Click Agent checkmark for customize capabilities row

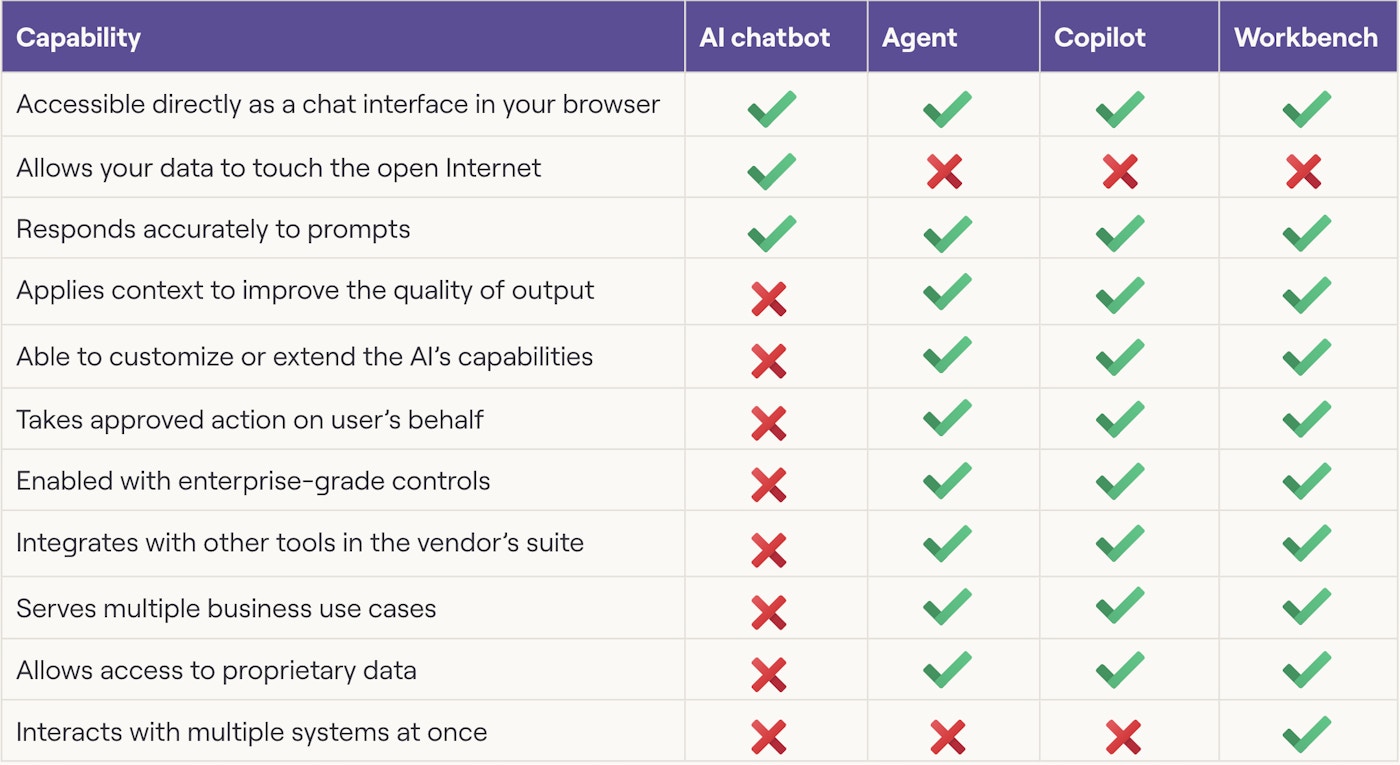[947, 356]
